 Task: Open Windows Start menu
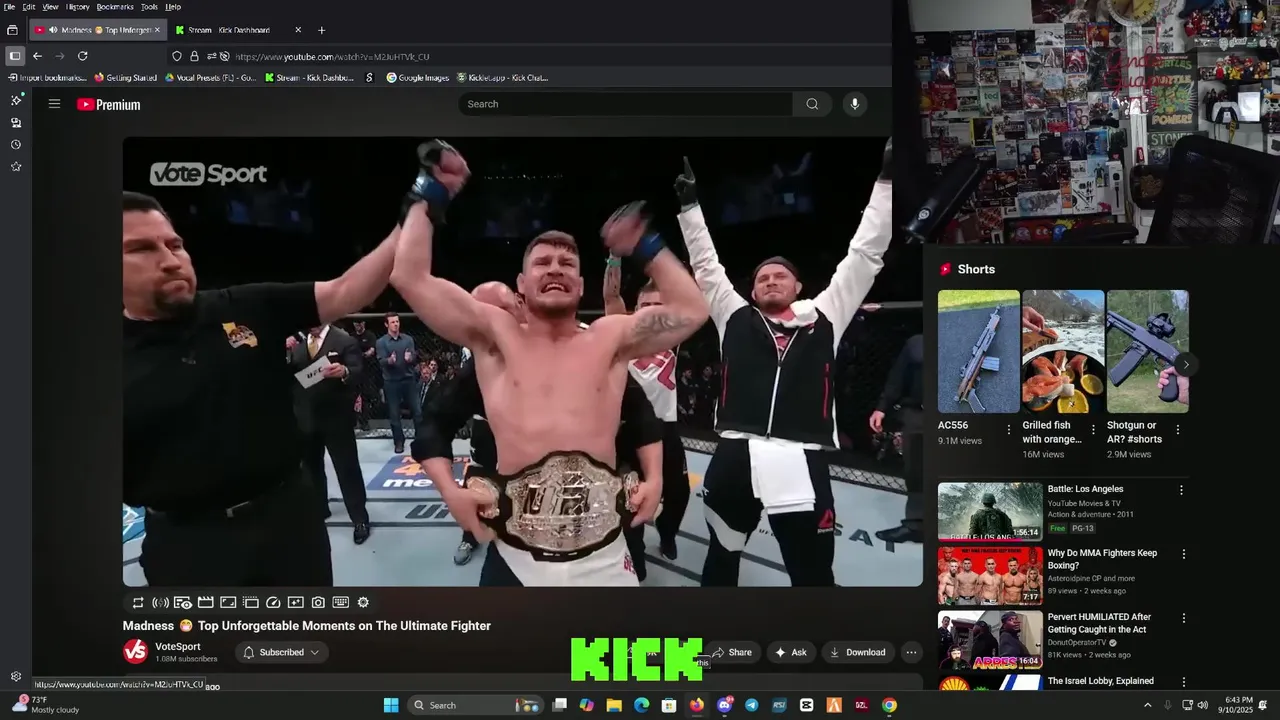[x=391, y=705]
